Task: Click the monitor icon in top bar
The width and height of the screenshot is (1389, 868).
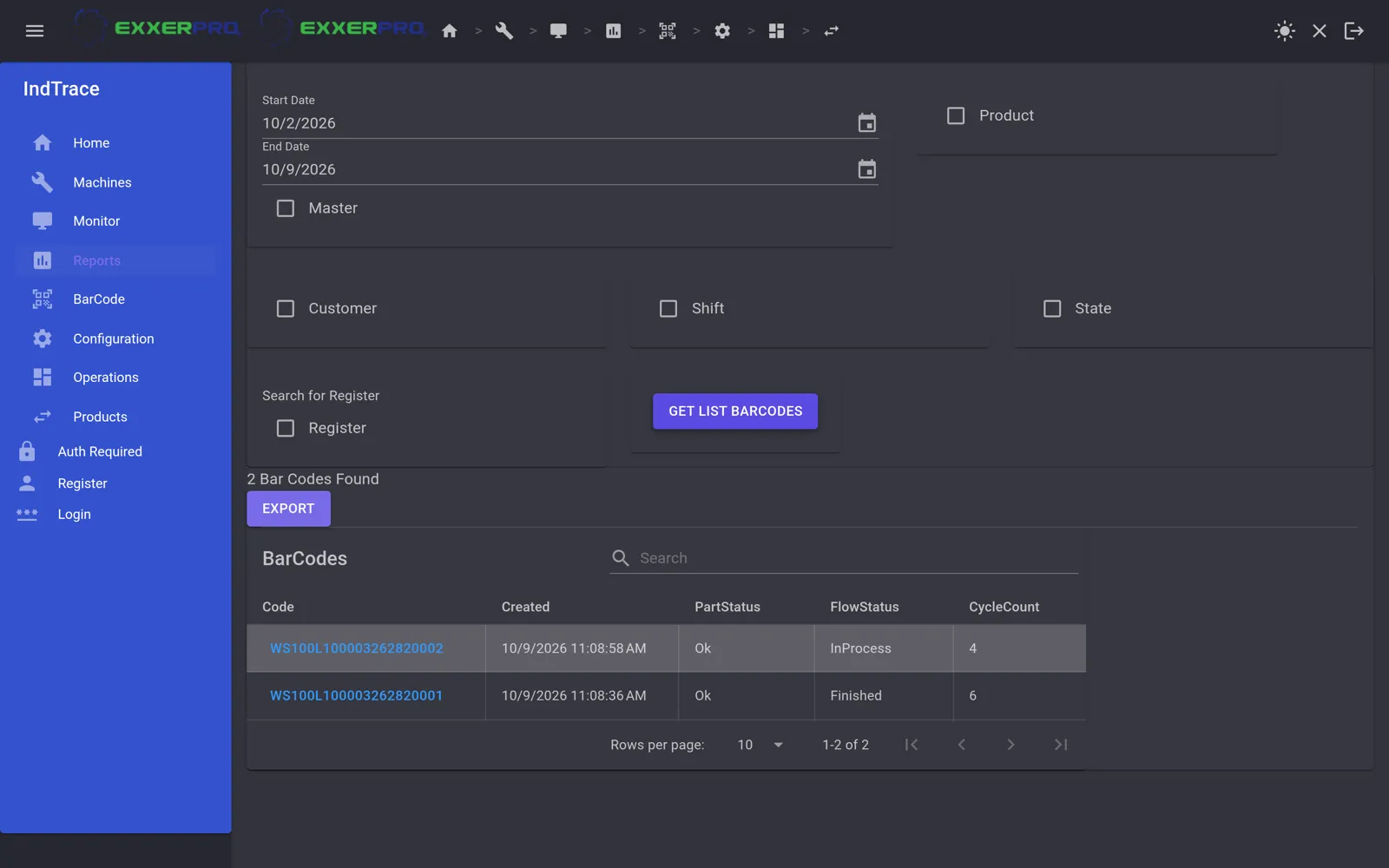Action: pyautogui.click(x=558, y=31)
